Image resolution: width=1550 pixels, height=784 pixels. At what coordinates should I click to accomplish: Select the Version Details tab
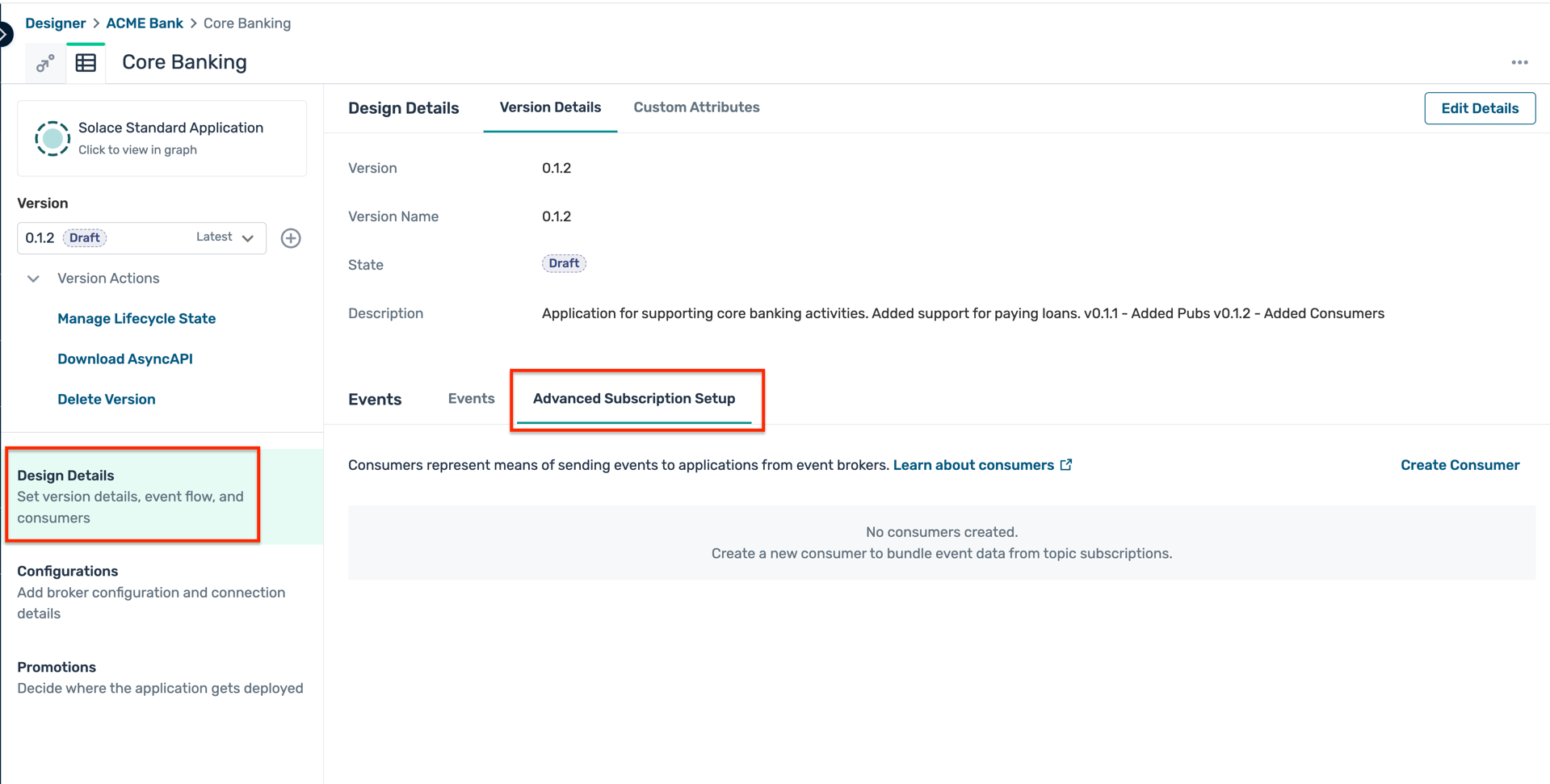(x=550, y=107)
